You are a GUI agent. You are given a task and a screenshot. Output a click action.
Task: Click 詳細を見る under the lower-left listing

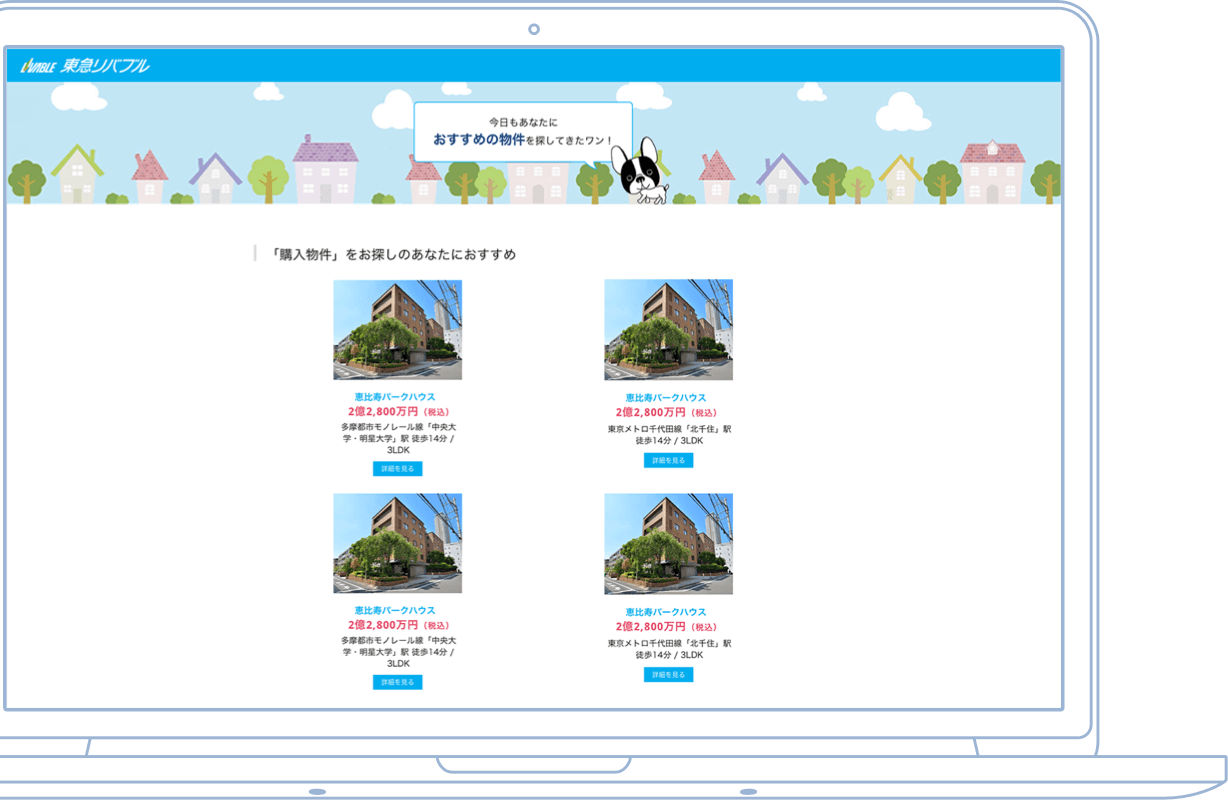pos(397,682)
